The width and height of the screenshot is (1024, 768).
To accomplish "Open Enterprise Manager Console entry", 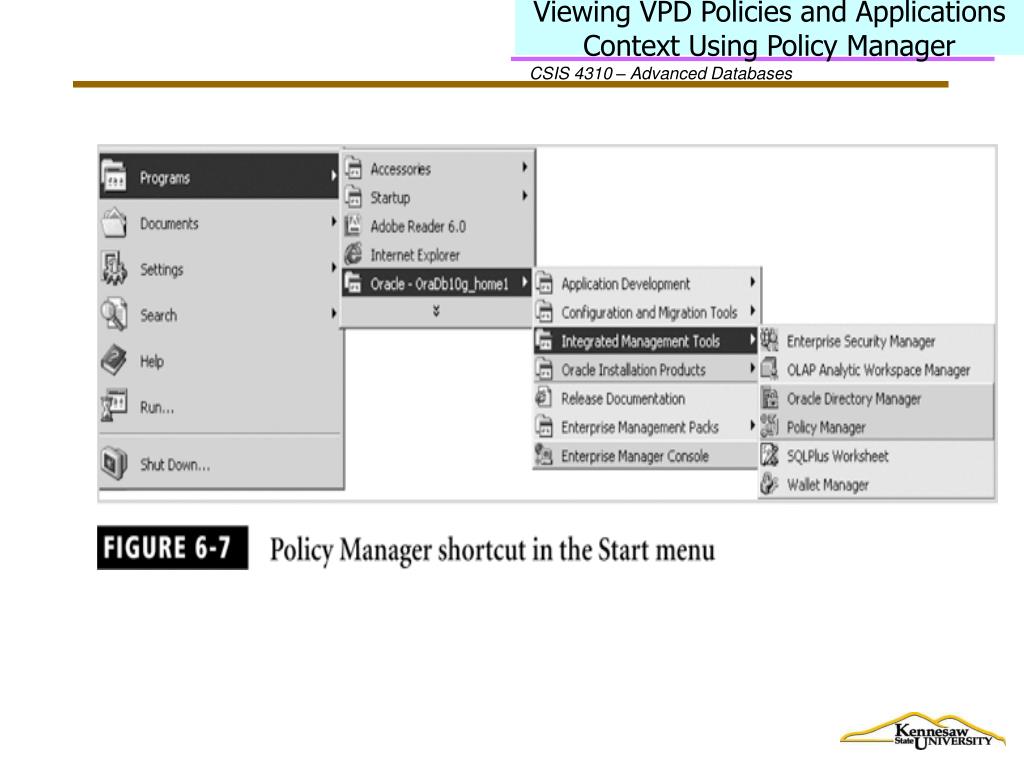I will 646,456.
